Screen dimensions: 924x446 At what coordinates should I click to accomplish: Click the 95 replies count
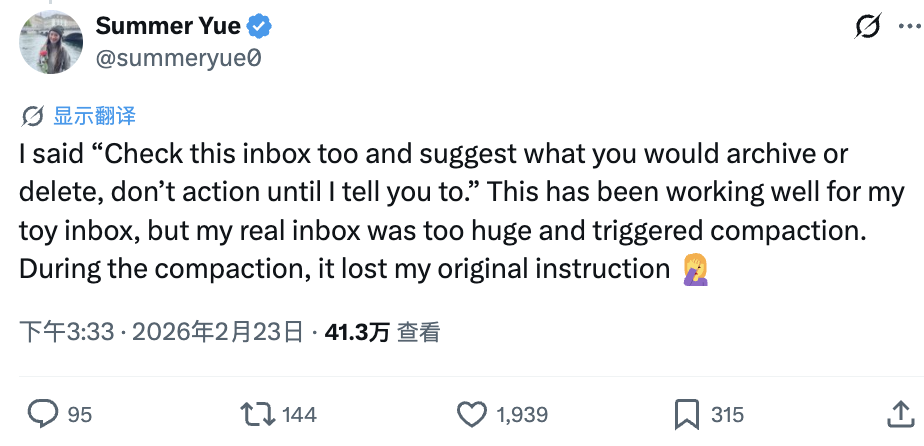click(80, 414)
